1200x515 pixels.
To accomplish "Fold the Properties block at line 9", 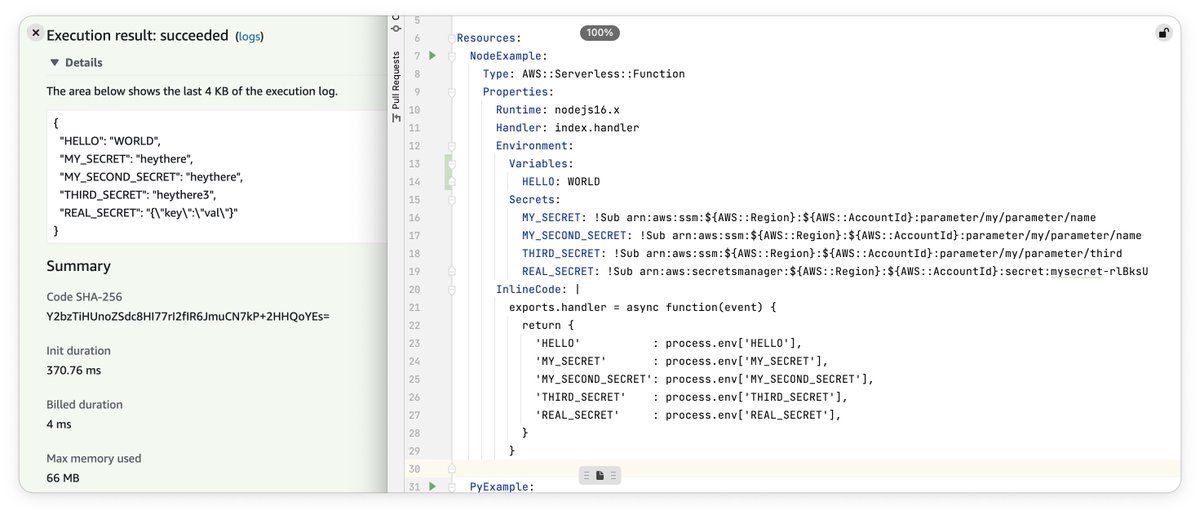I will (452, 92).
